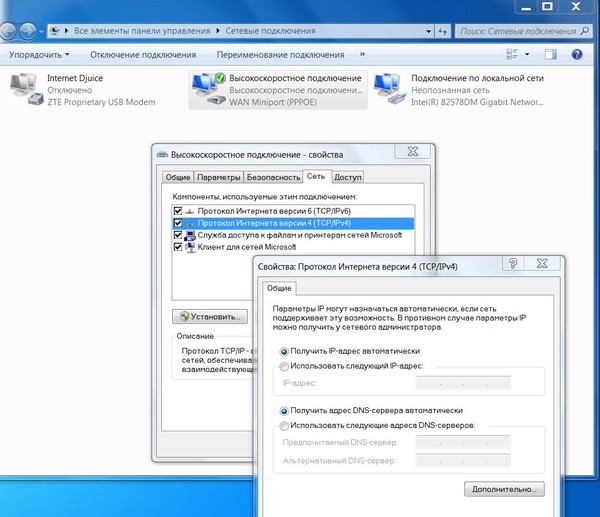Open Explorer help via blue question icon
Image resolution: width=600 pixels, height=517 pixels.
click(577, 54)
